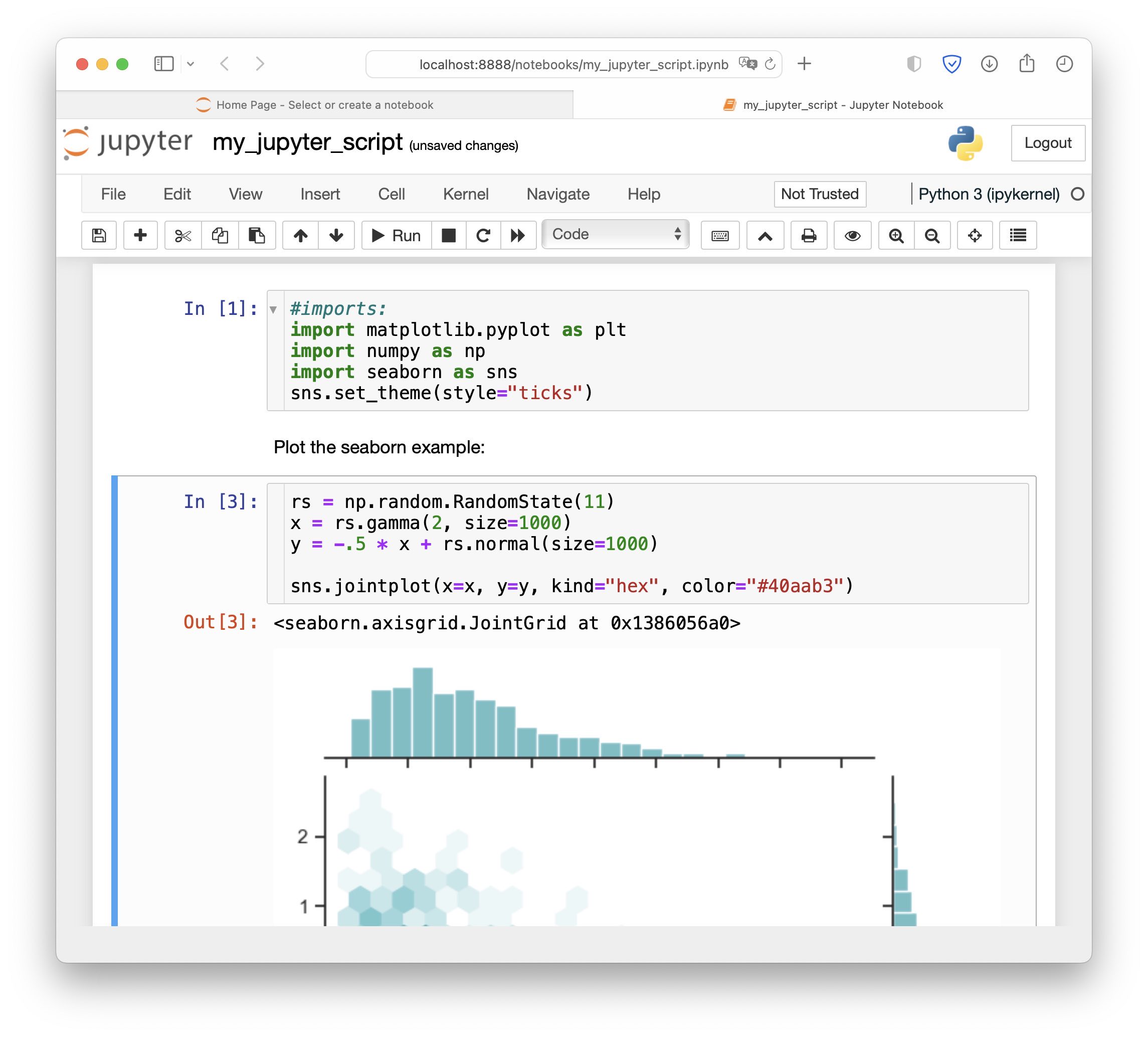1148x1037 pixels.
Task: Toggle the eye preview icon in toolbar
Action: pos(852,235)
